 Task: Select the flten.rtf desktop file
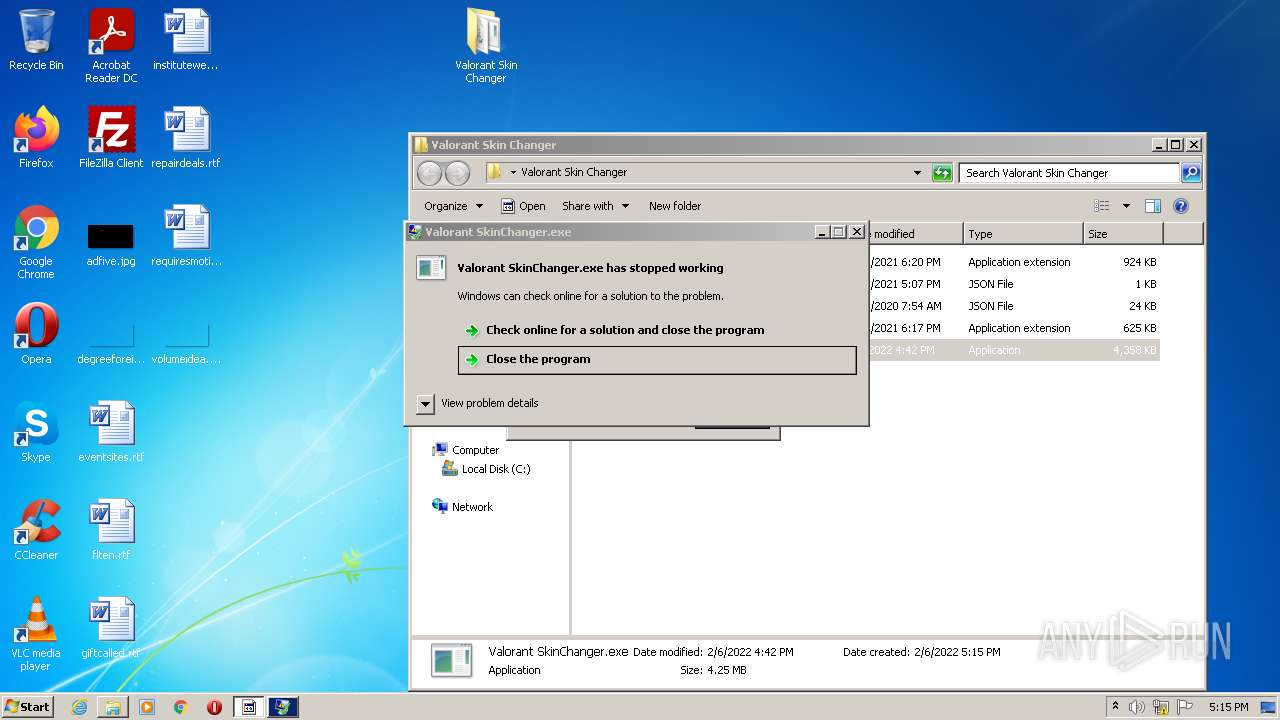point(111,529)
